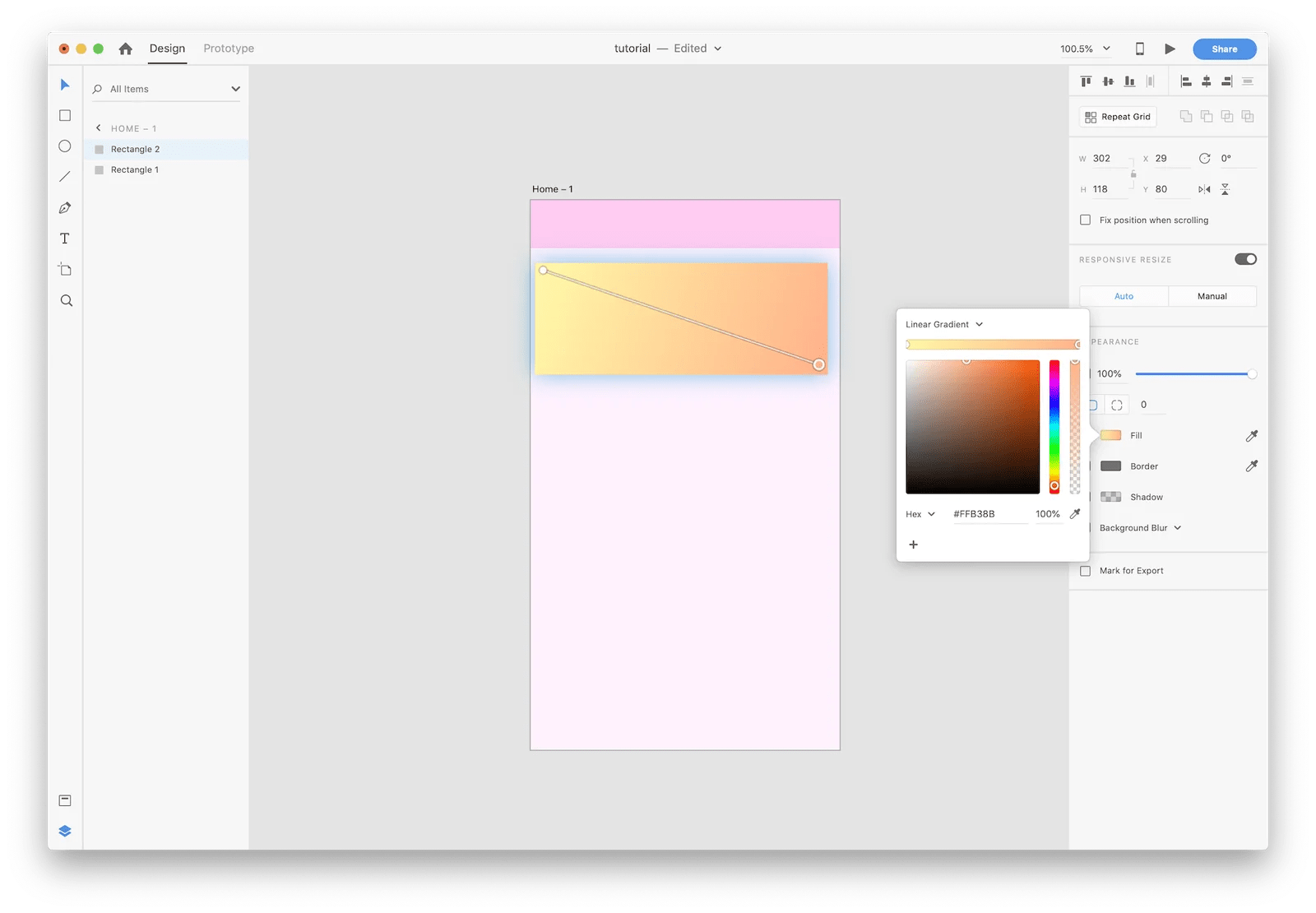
Task: Open the mobile device preview
Action: pyautogui.click(x=1140, y=49)
